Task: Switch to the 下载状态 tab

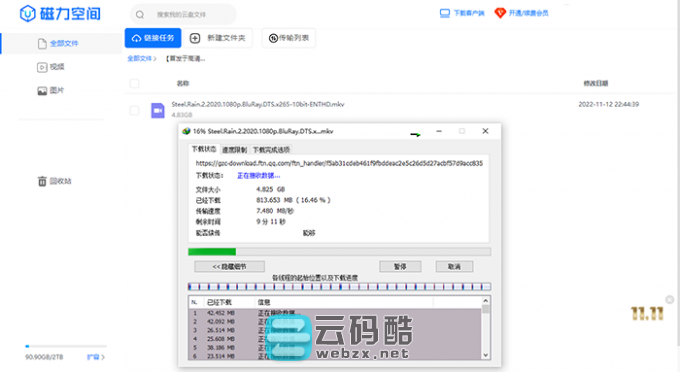Action: [x=204, y=149]
